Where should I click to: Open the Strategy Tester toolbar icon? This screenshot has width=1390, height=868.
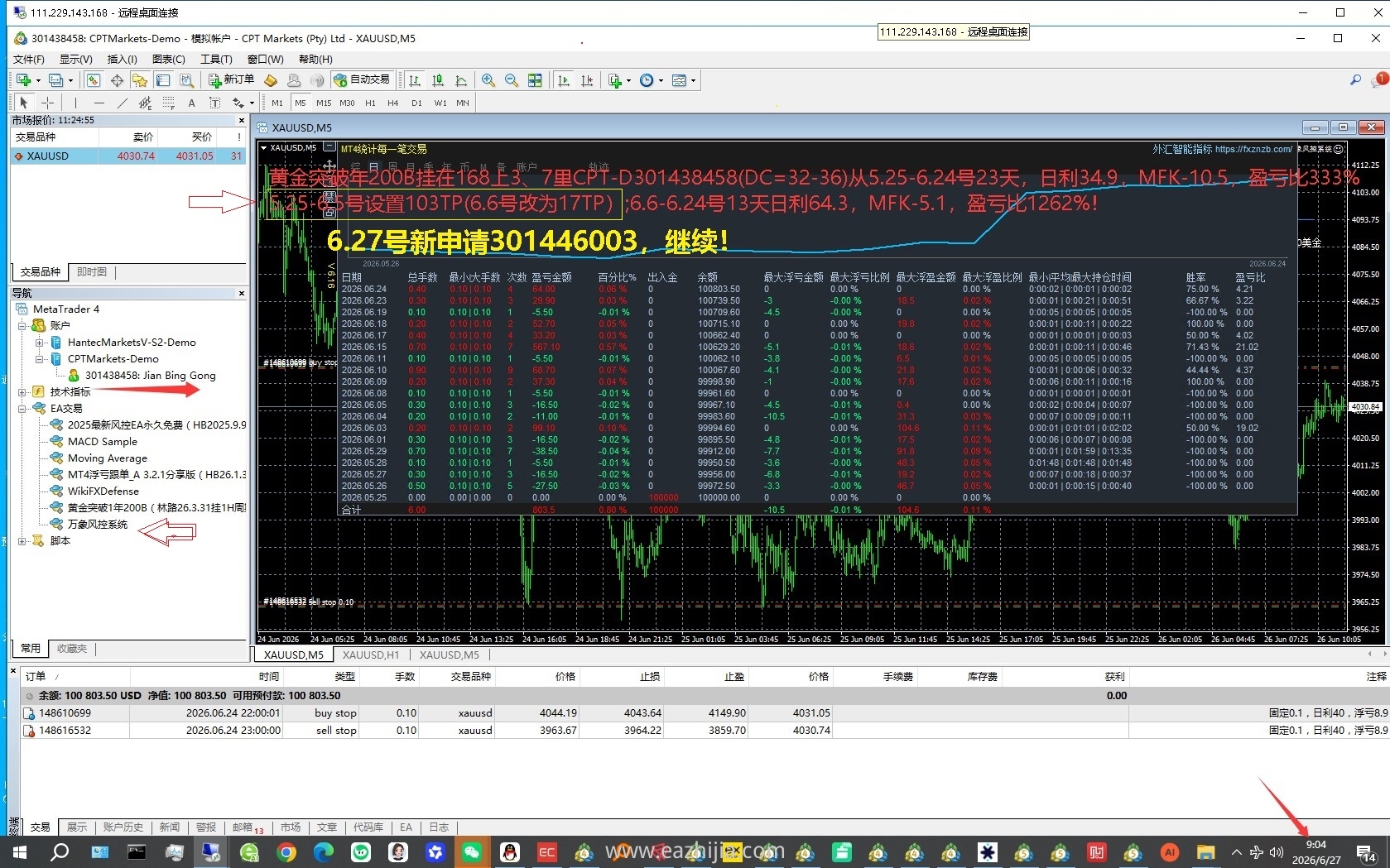point(186,80)
